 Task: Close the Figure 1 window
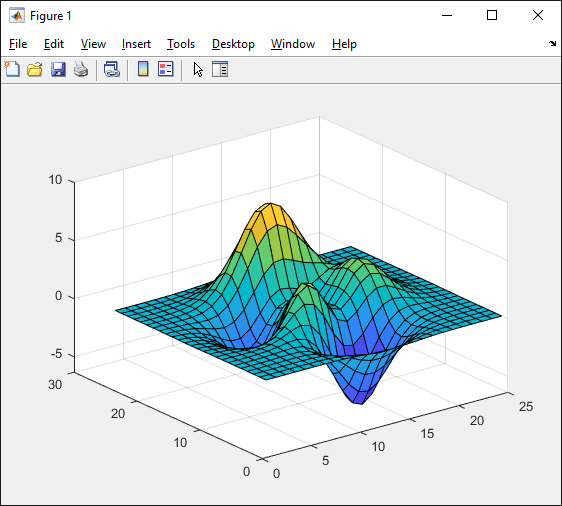(x=538, y=15)
